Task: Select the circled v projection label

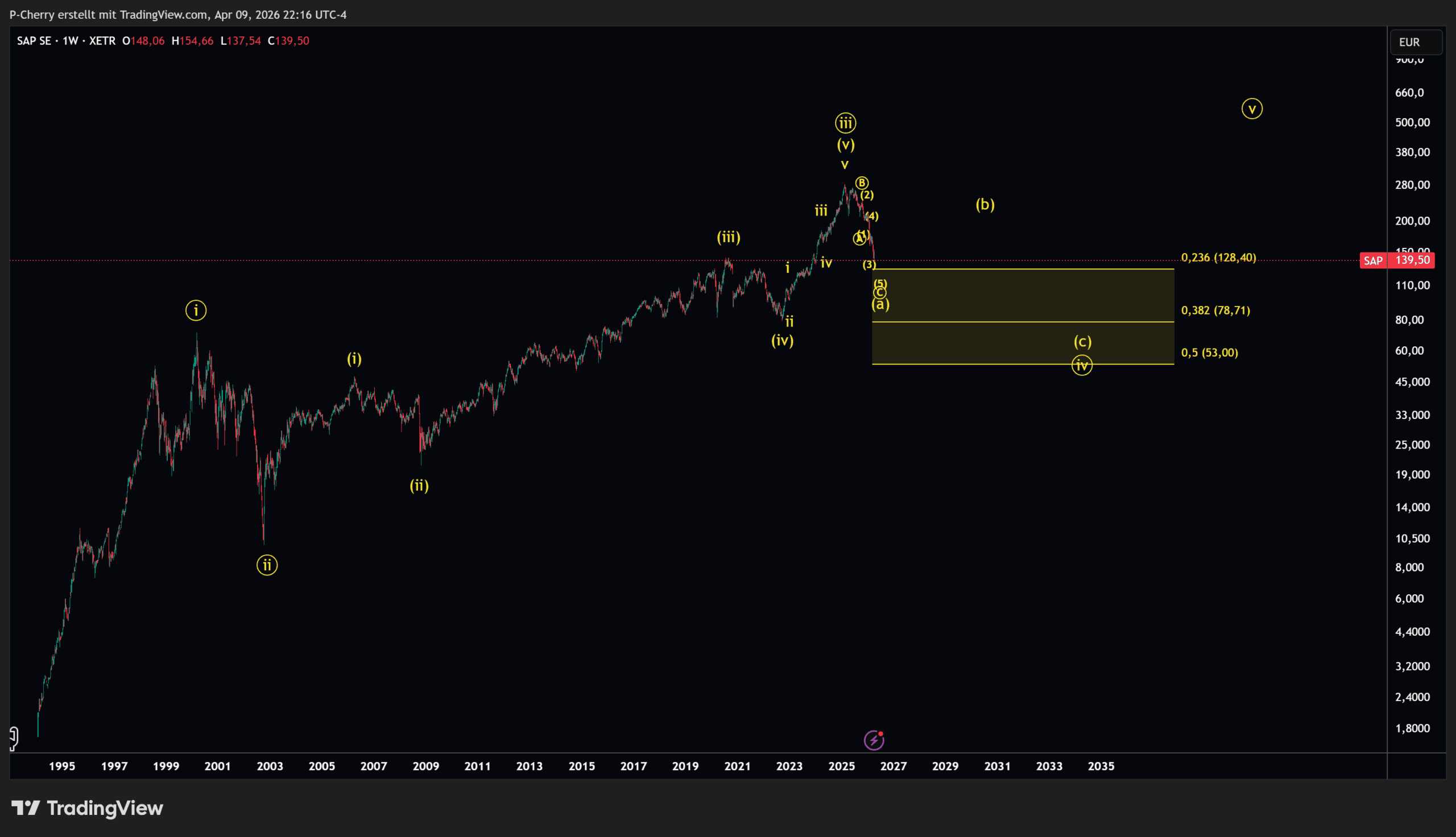Action: [x=1251, y=109]
